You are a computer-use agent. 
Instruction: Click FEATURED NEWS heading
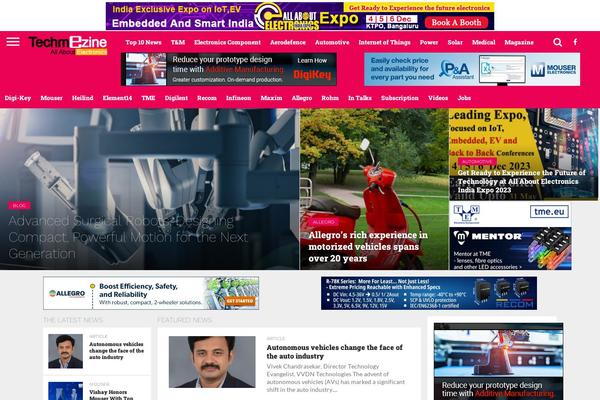click(x=184, y=320)
